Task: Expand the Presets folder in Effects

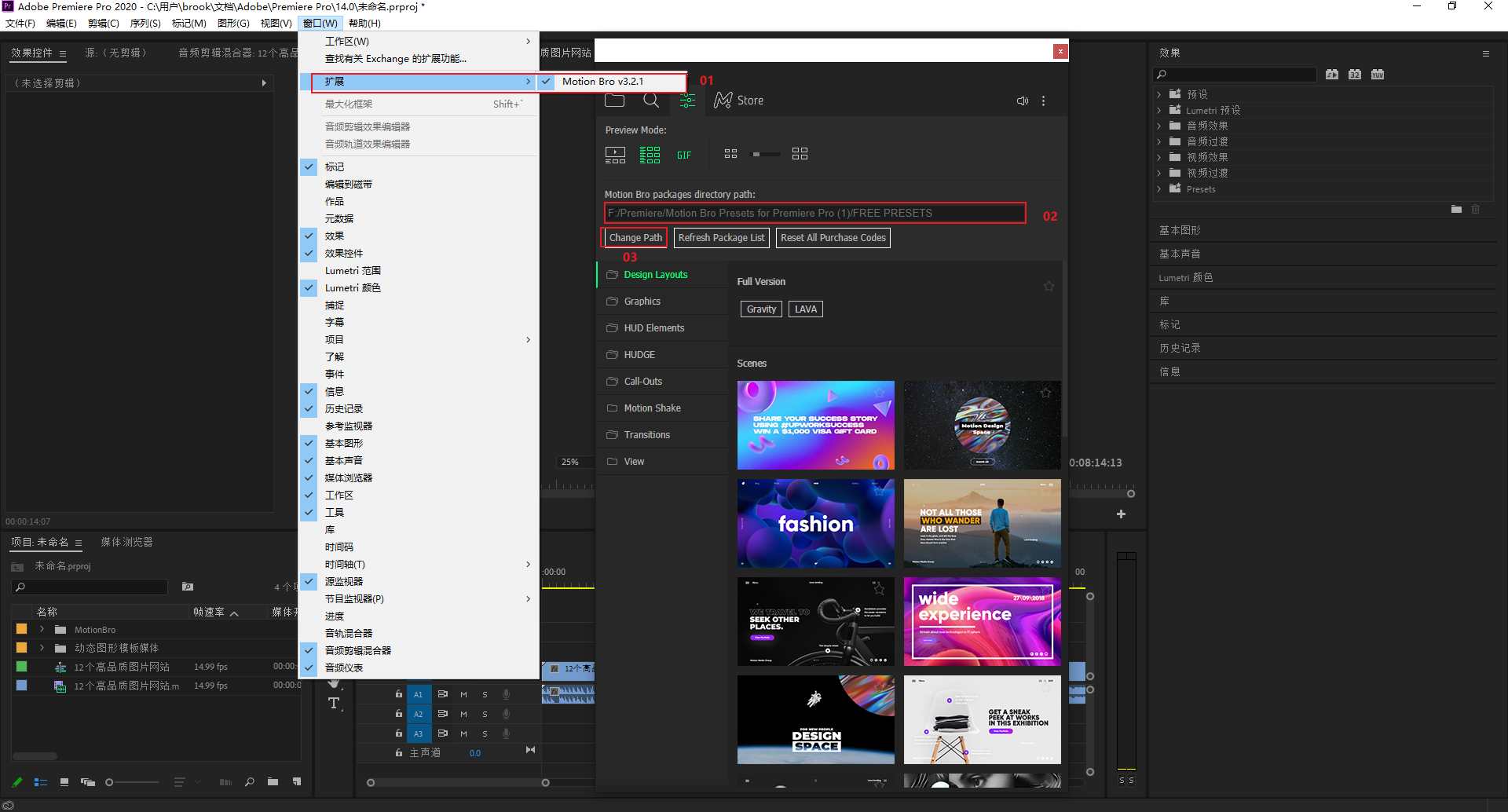Action: click(x=1160, y=188)
